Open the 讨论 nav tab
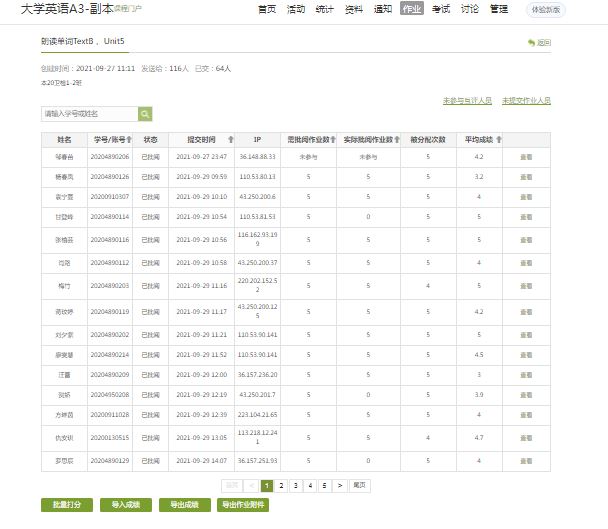The image size is (608, 529). pyautogui.click(x=470, y=9)
